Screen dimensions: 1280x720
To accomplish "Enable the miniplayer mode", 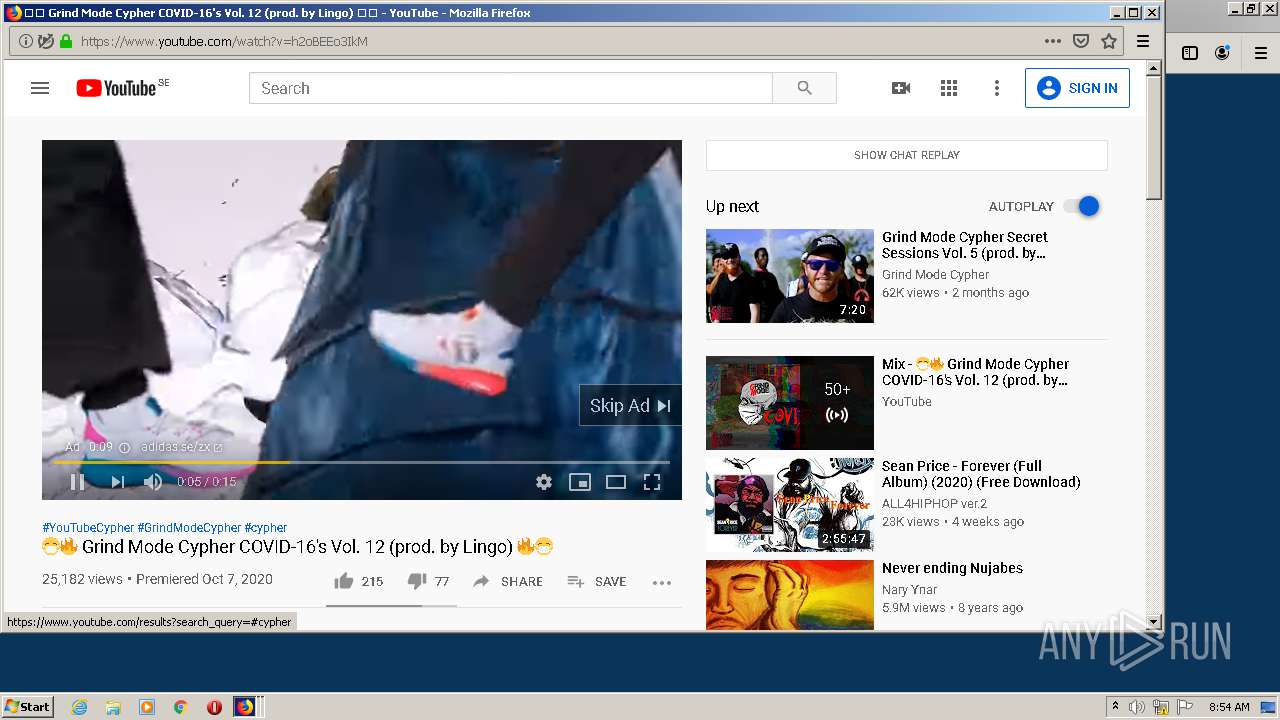I will point(580,482).
